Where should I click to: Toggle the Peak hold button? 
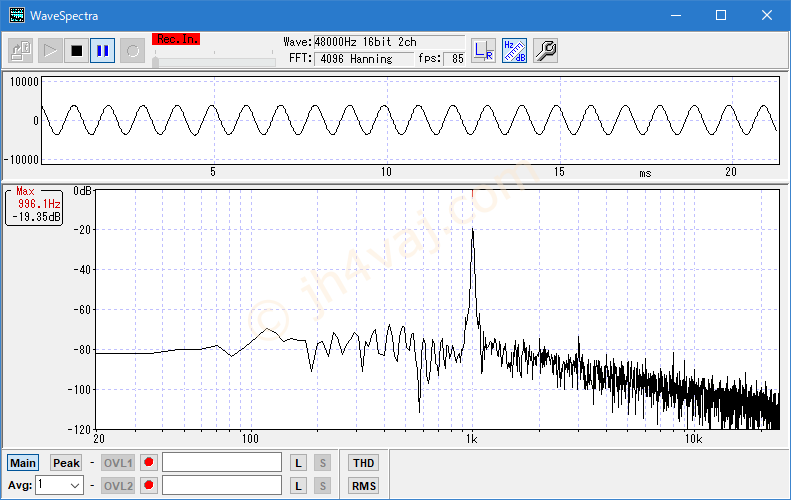point(67,463)
